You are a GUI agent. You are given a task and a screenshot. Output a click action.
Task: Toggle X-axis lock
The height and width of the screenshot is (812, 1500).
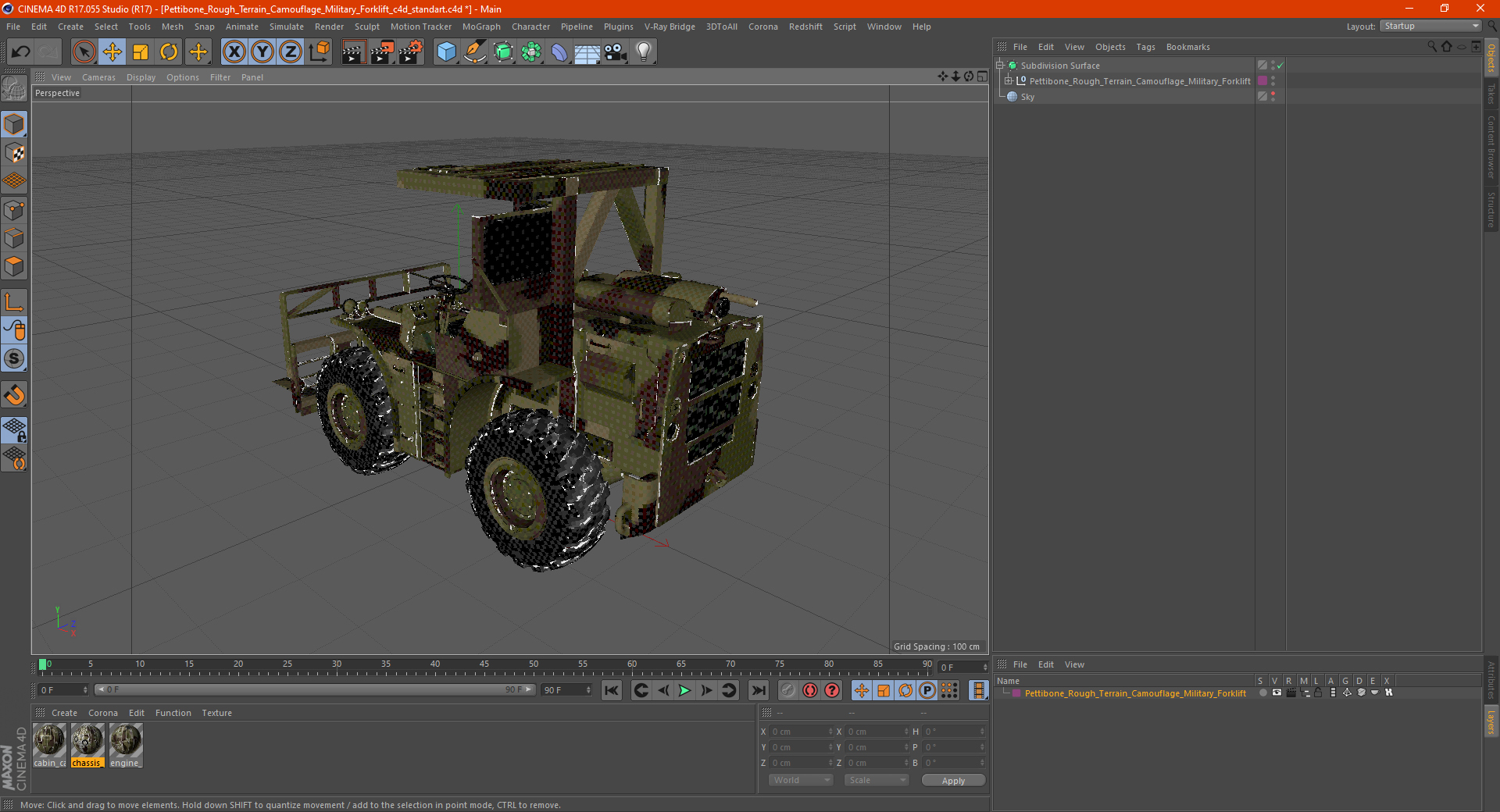click(x=234, y=52)
